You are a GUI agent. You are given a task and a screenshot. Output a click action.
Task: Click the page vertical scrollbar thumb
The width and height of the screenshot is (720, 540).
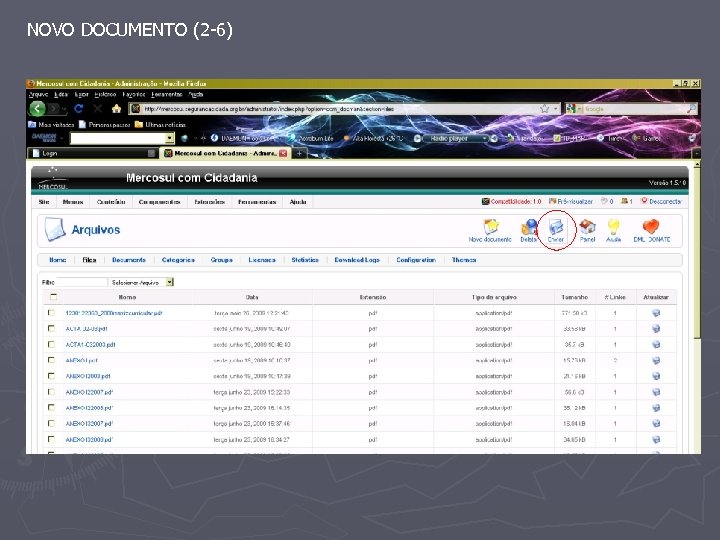pos(697,253)
